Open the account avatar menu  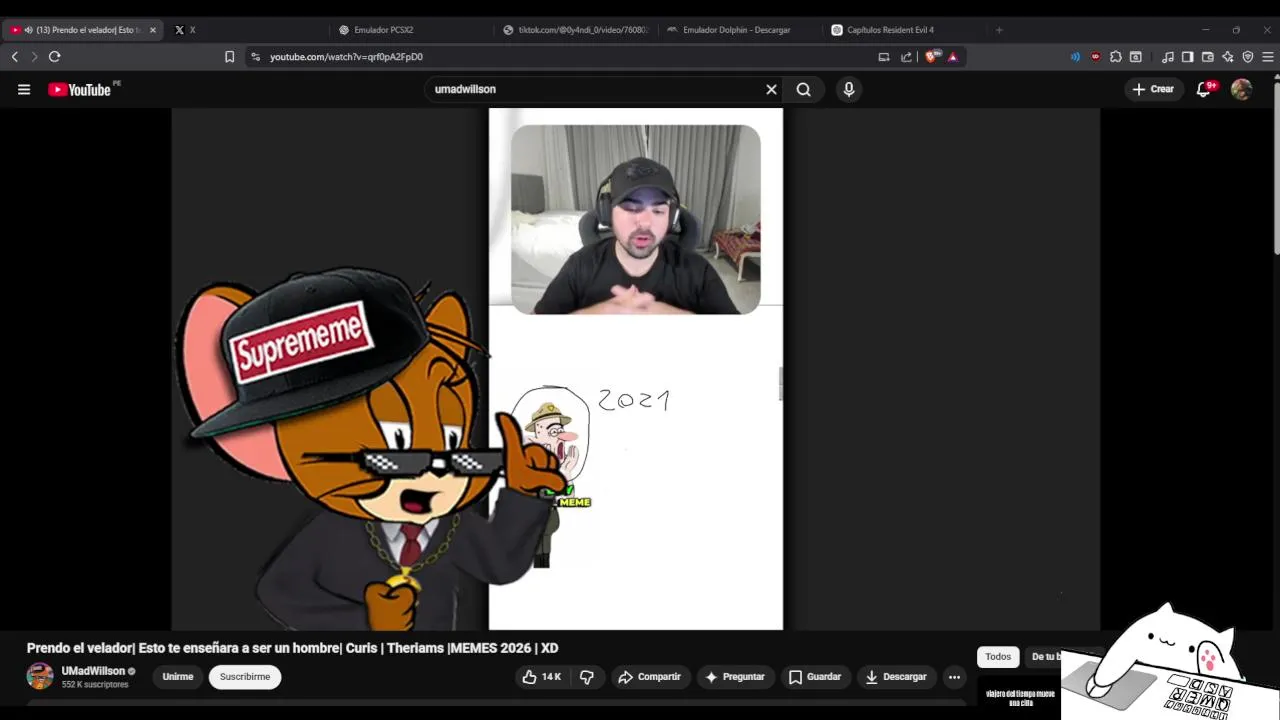coord(1241,89)
